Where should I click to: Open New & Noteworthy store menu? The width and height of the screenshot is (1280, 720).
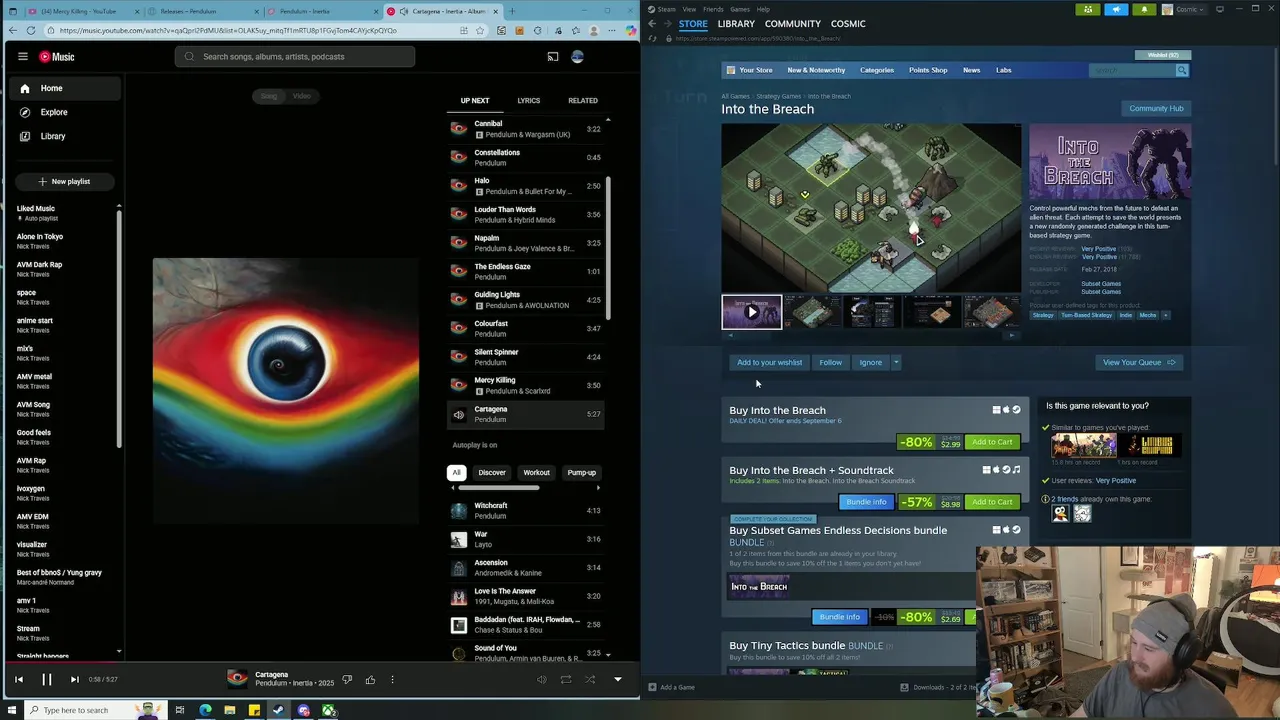[816, 70]
